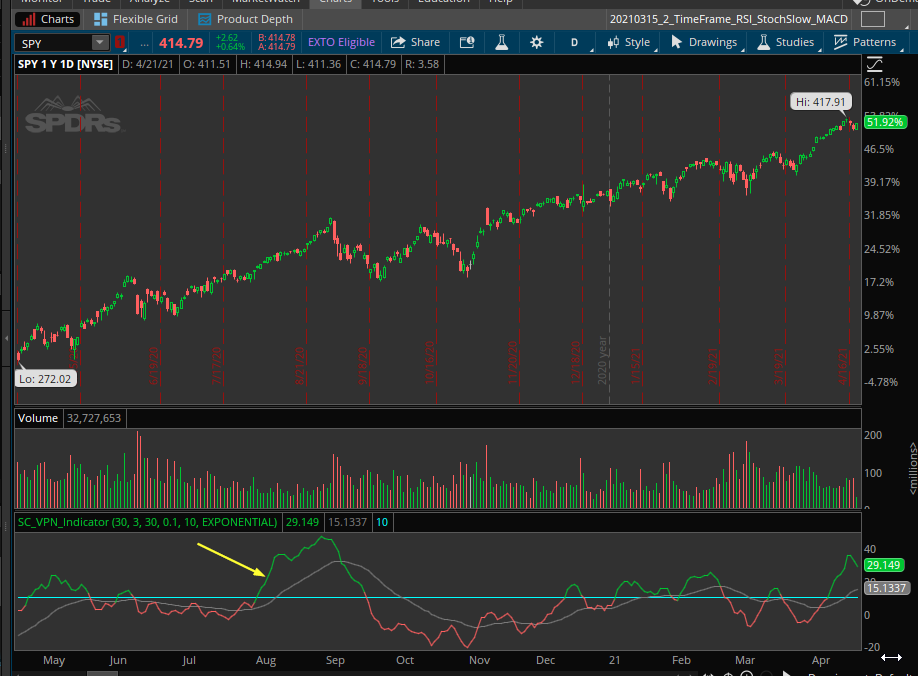Open the news alert icon in toolbar
The height and width of the screenshot is (676, 918).
tap(467, 42)
